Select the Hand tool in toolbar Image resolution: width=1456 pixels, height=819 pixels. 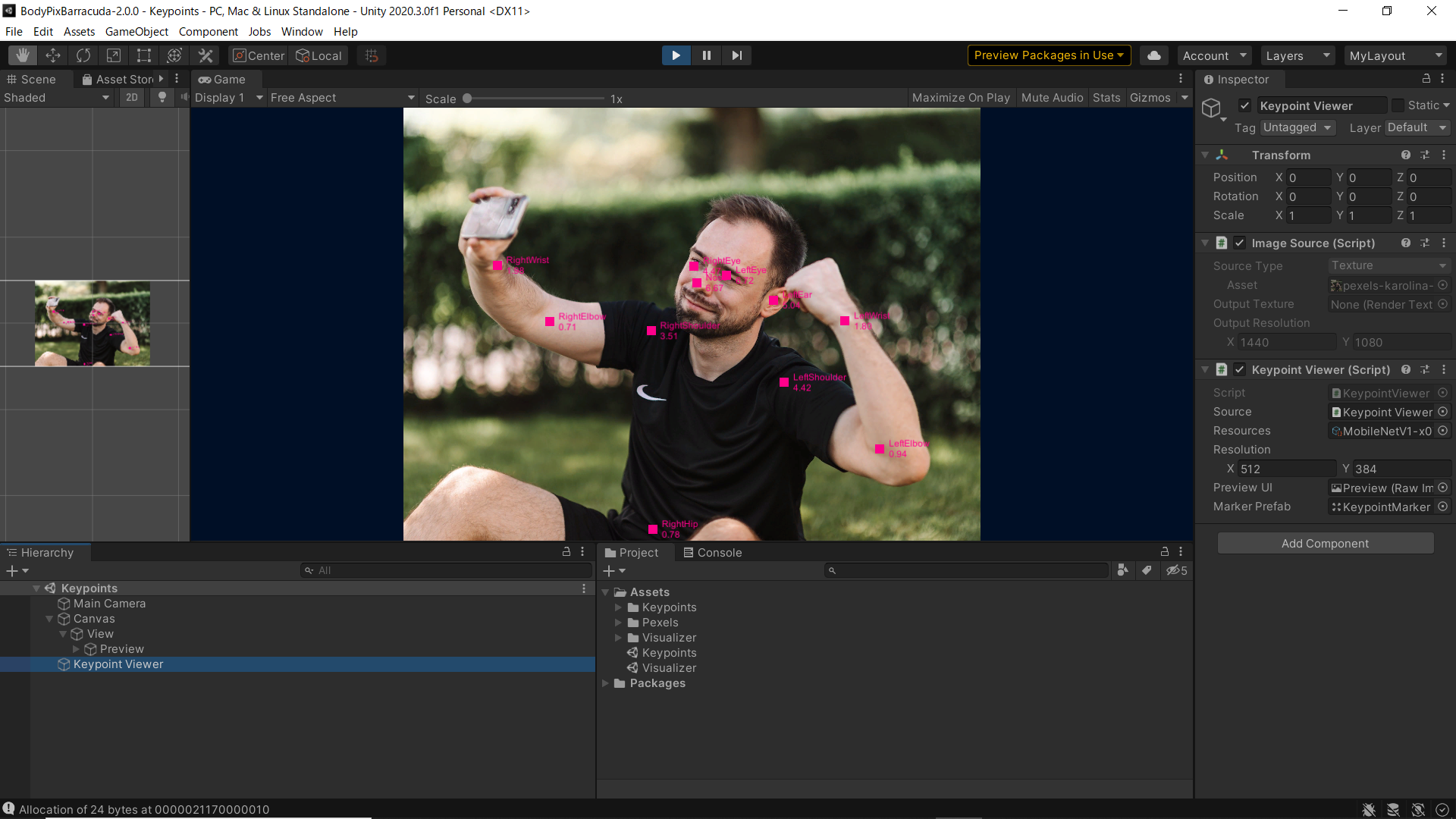[23, 55]
